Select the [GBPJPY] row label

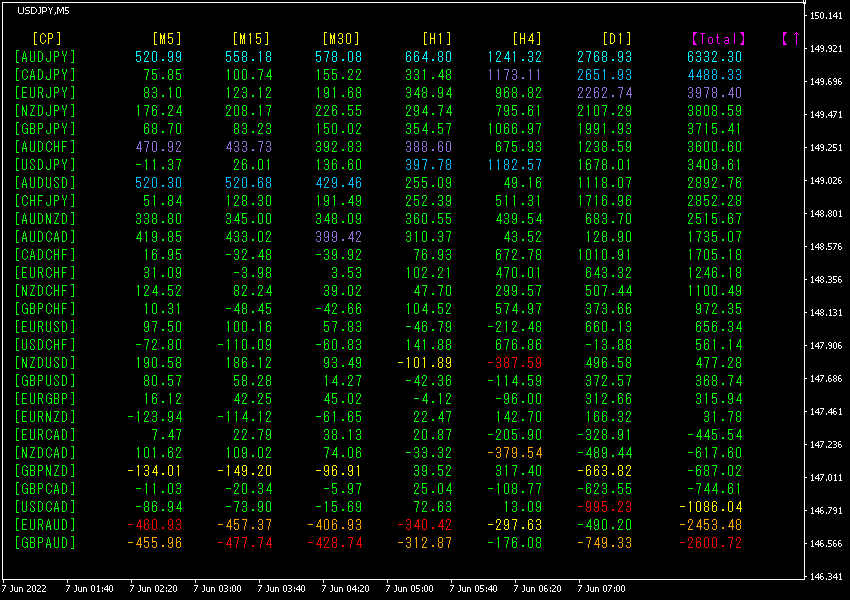point(45,129)
